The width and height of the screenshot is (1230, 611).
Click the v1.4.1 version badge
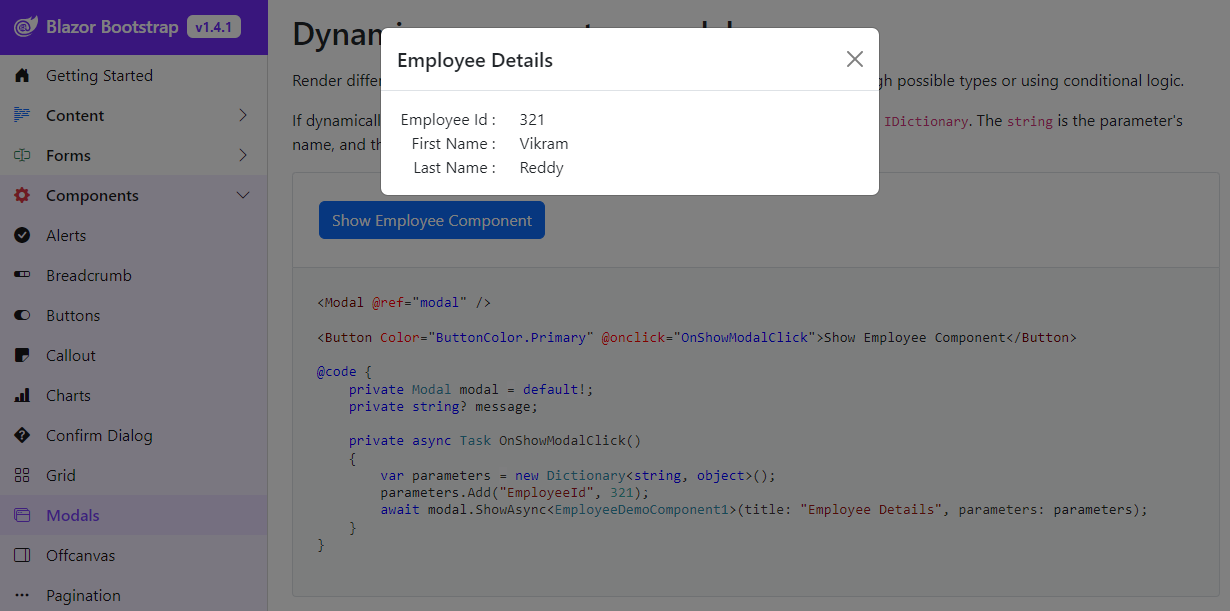214,27
